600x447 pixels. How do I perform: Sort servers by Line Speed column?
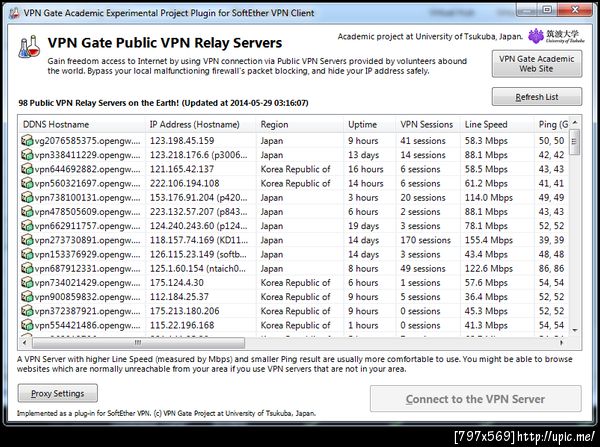click(x=497, y=125)
